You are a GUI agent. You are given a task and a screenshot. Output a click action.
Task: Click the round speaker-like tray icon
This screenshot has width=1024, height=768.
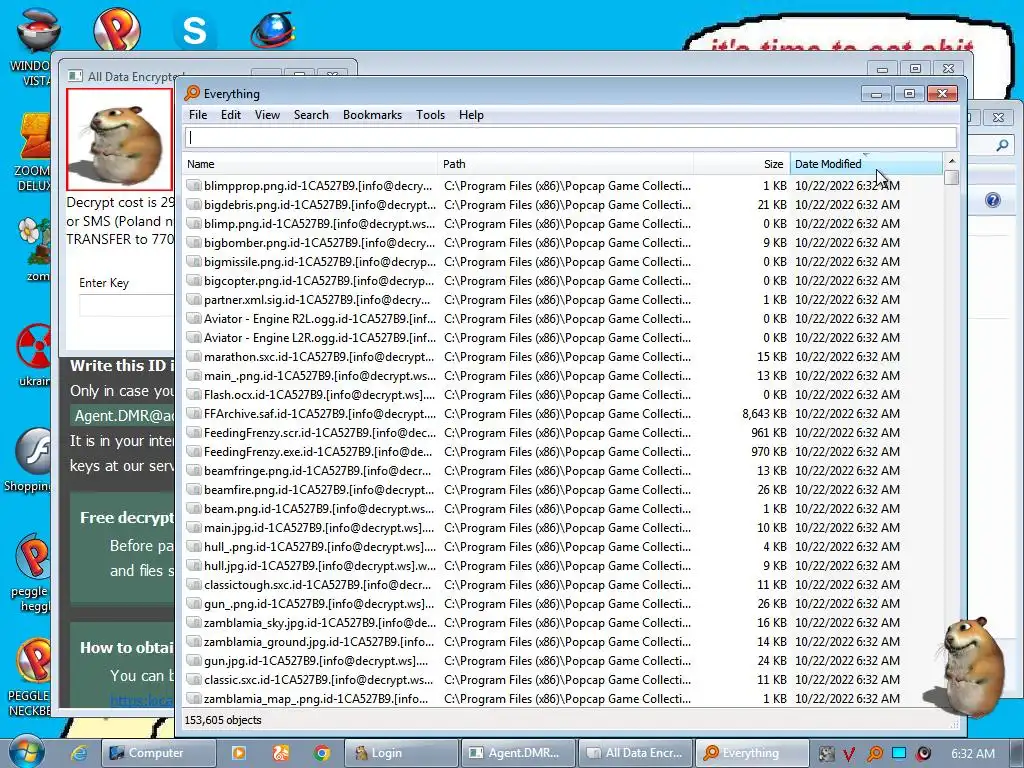pos(923,754)
